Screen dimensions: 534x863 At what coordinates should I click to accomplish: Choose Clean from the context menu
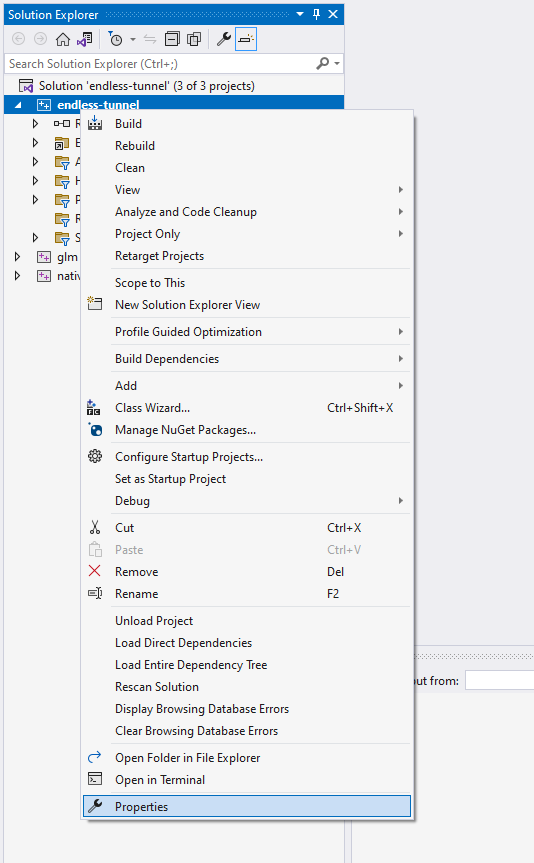pos(247,168)
